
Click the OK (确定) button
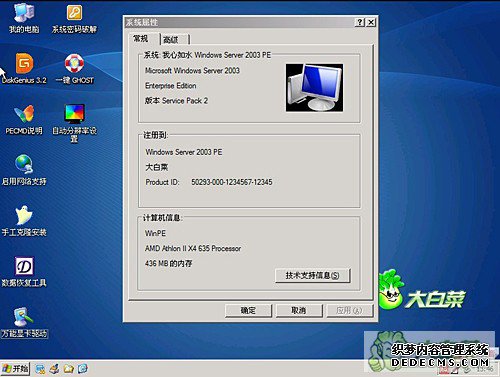tap(248, 311)
